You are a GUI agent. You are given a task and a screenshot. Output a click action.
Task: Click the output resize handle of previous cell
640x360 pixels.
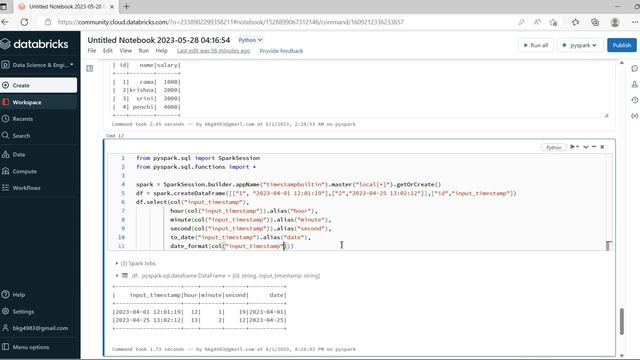(607, 116)
